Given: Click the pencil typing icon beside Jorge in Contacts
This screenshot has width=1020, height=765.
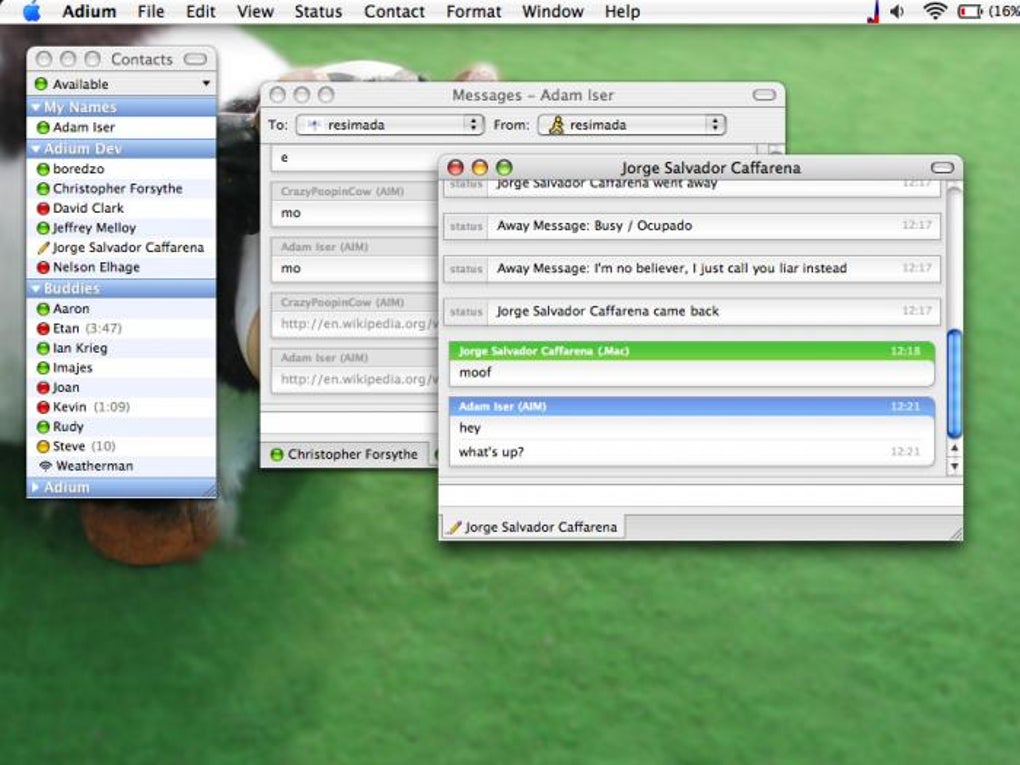Looking at the screenshot, I should (x=43, y=248).
